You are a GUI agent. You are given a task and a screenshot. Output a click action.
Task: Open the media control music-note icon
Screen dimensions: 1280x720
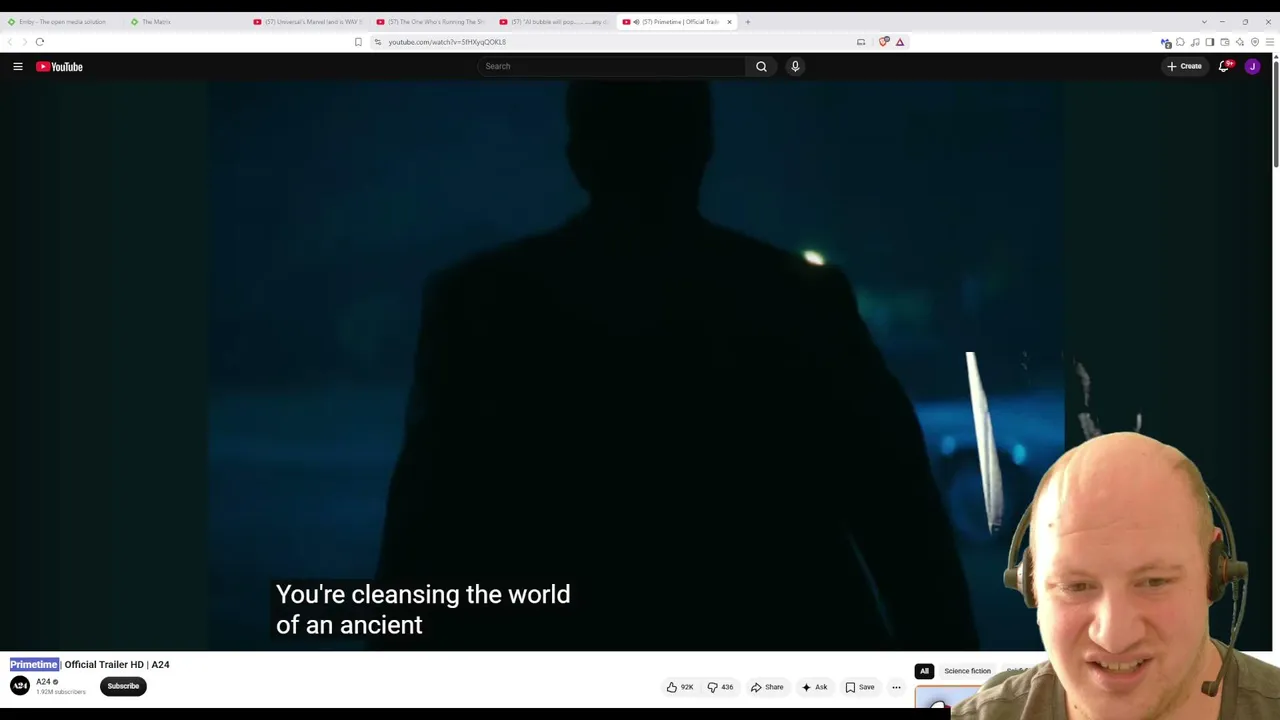click(1195, 42)
